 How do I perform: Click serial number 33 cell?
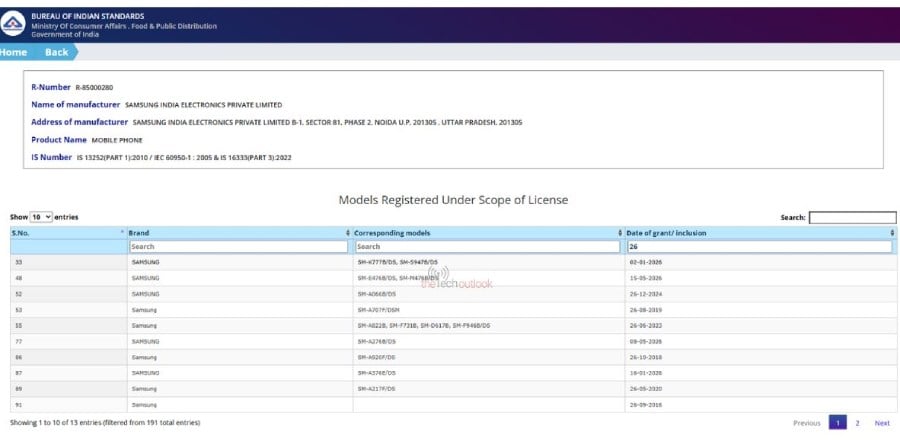tap(69, 262)
